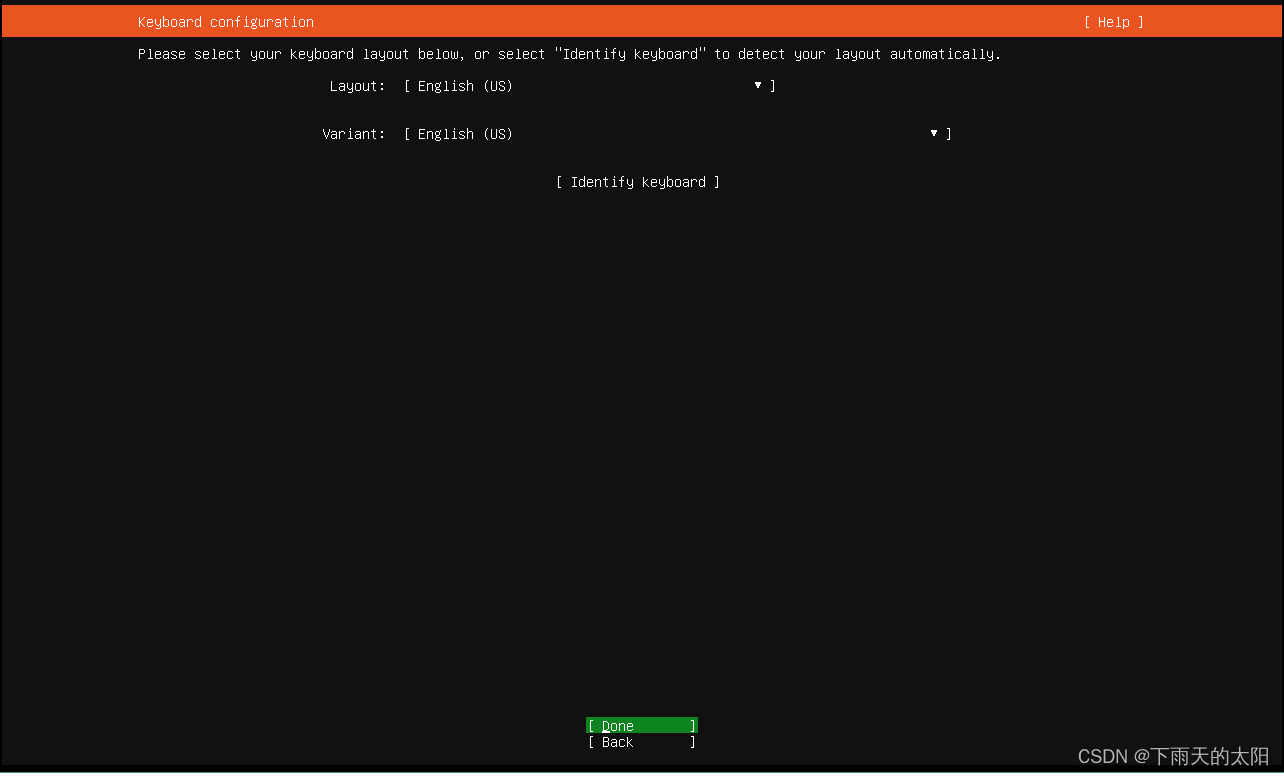Expand the Variant selection list

click(933, 133)
